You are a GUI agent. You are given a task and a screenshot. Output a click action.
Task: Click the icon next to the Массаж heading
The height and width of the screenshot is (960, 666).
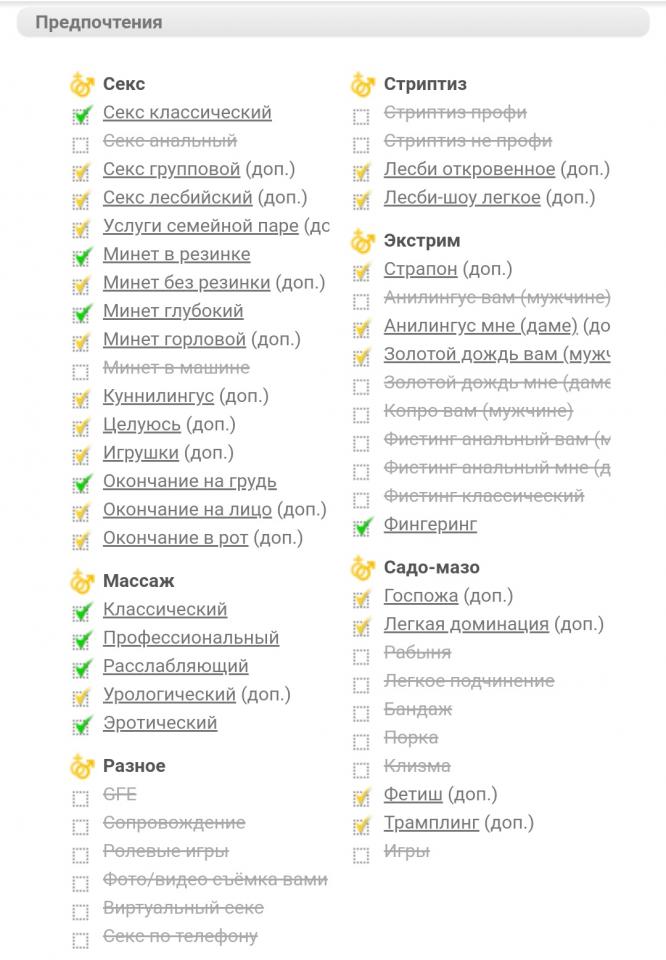[x=81, y=581]
